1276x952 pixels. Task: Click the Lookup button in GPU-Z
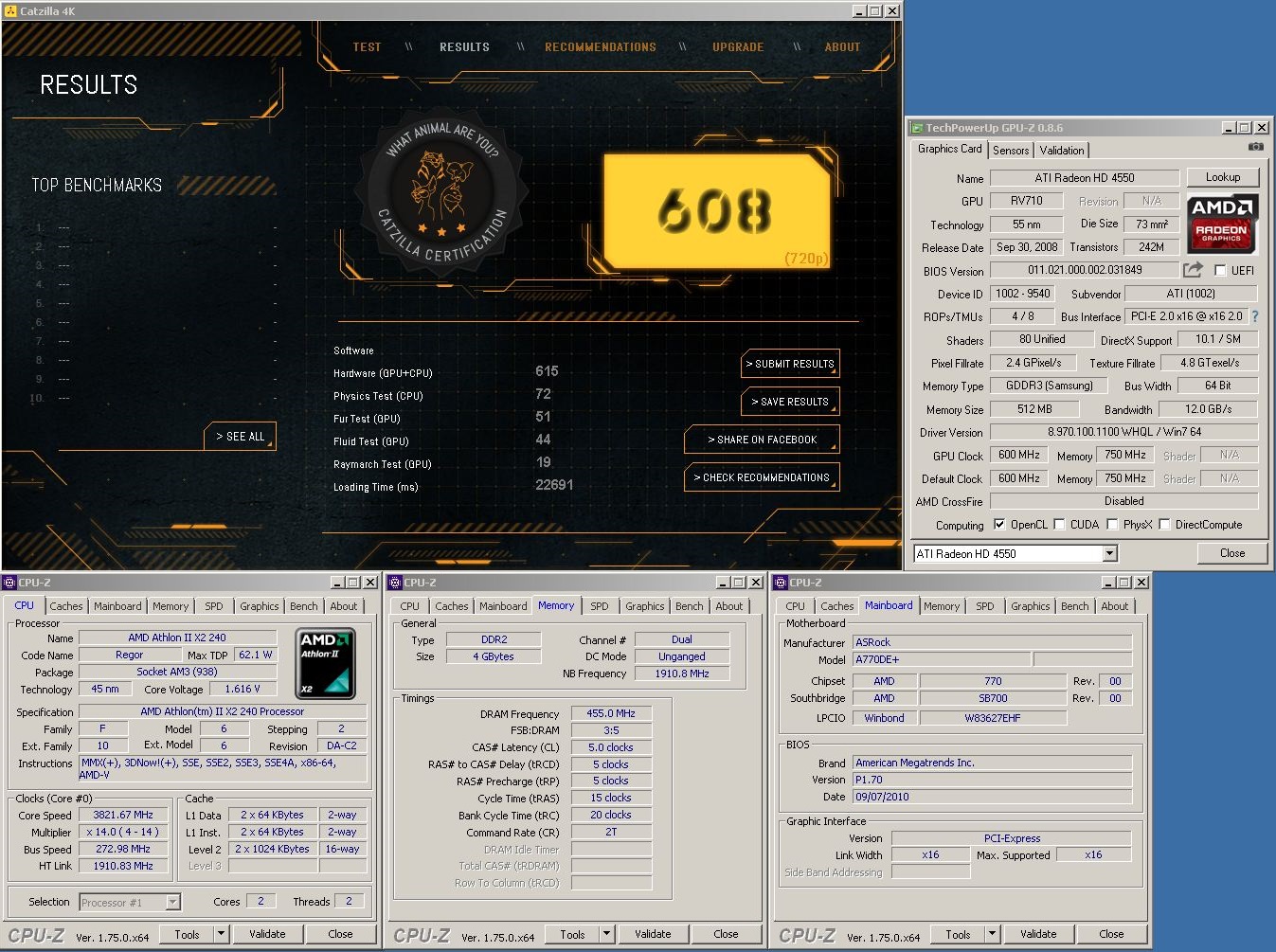(1223, 177)
